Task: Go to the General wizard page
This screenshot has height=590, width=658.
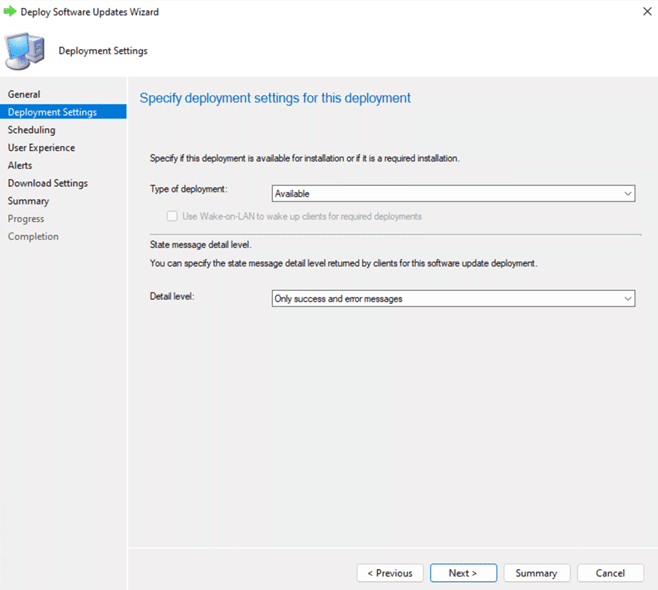Action: pyautogui.click(x=24, y=94)
